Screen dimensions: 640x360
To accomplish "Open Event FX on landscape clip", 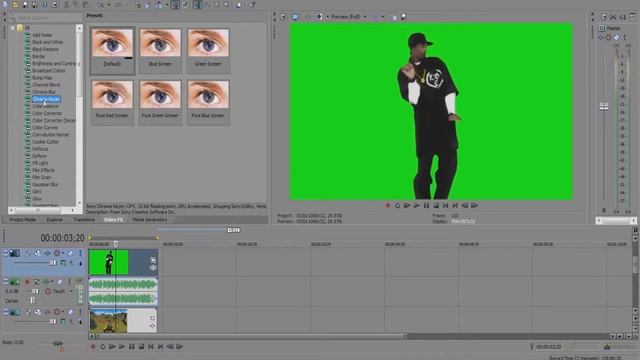I will (x=152, y=326).
